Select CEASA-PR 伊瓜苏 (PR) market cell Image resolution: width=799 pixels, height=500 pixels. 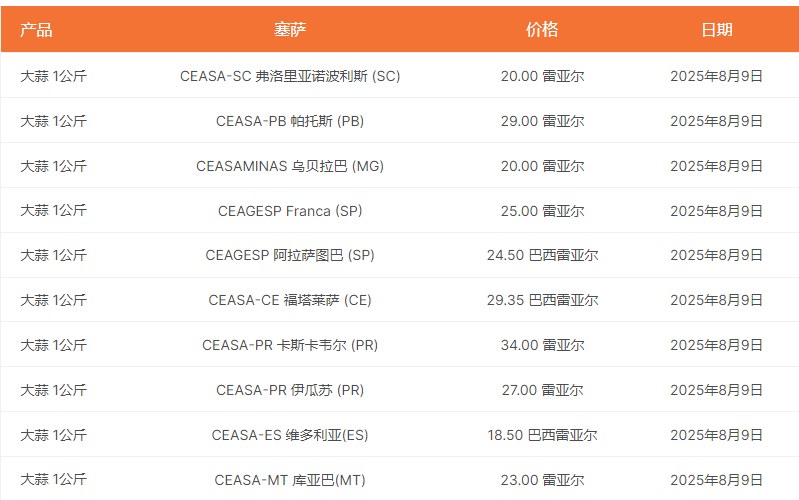pos(290,390)
